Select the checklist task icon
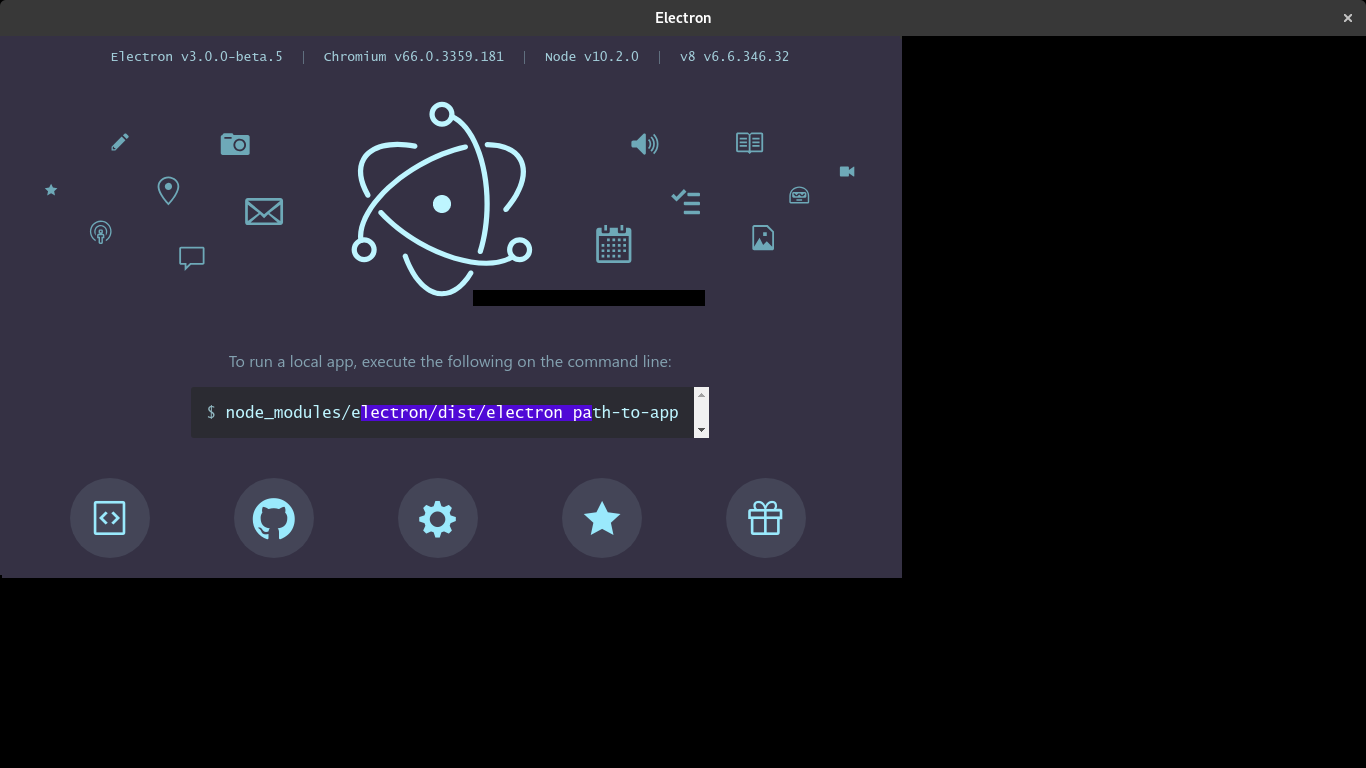The width and height of the screenshot is (1366, 768). (x=685, y=202)
